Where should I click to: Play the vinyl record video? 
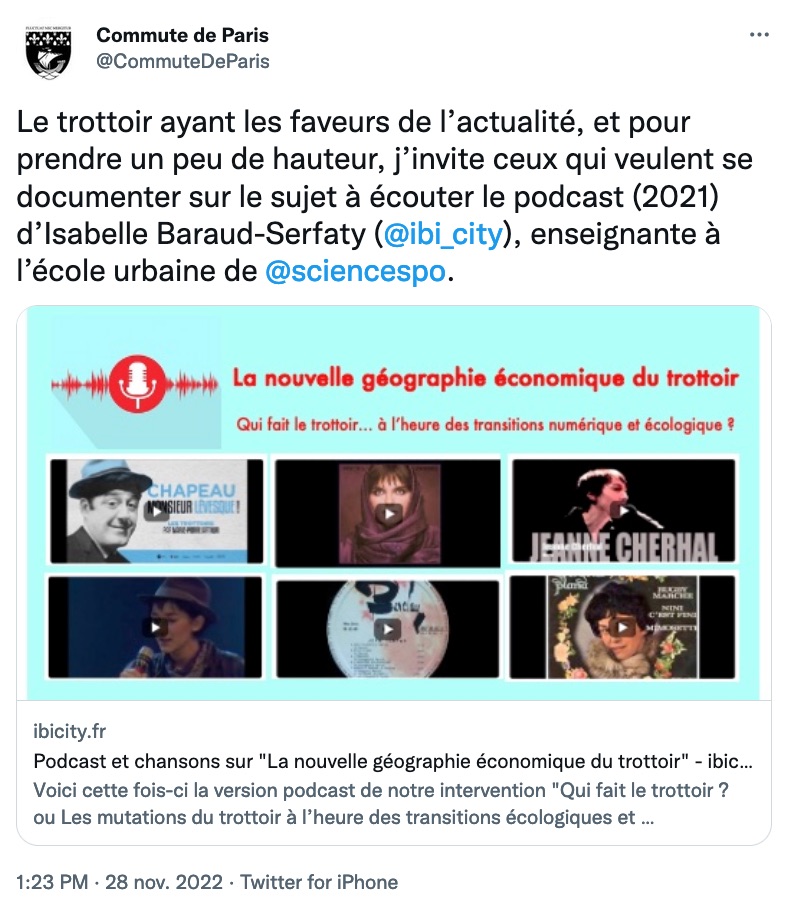(387, 628)
